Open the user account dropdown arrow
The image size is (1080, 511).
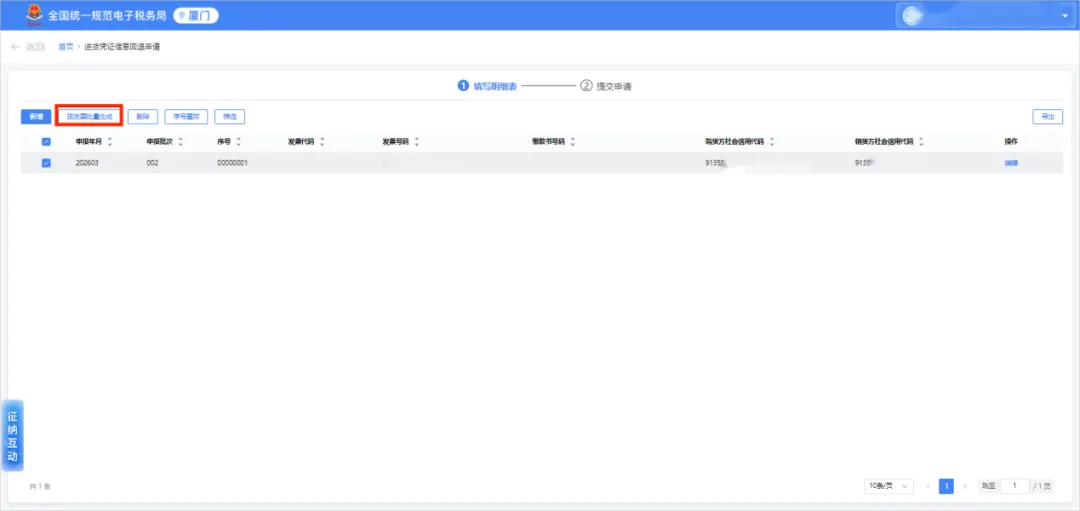click(x=1064, y=16)
